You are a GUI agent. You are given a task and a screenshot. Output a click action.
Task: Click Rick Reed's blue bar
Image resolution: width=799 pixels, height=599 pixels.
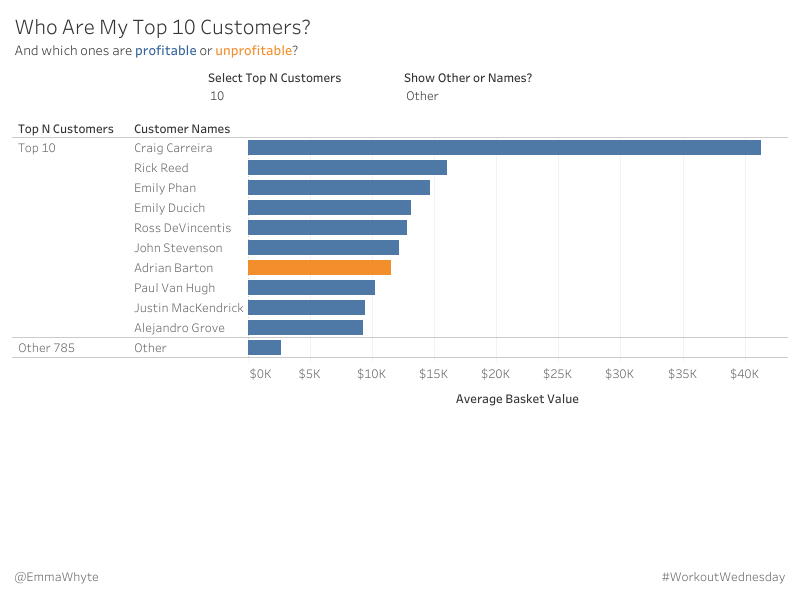[x=347, y=168]
